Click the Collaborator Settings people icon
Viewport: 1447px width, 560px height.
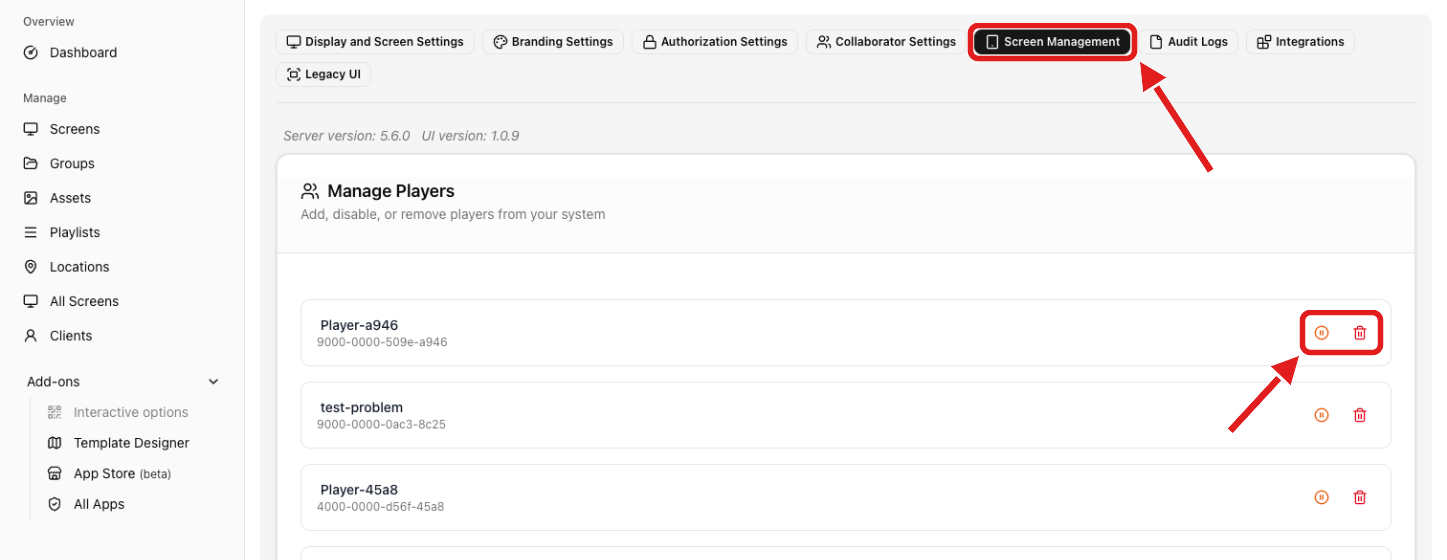(x=824, y=42)
